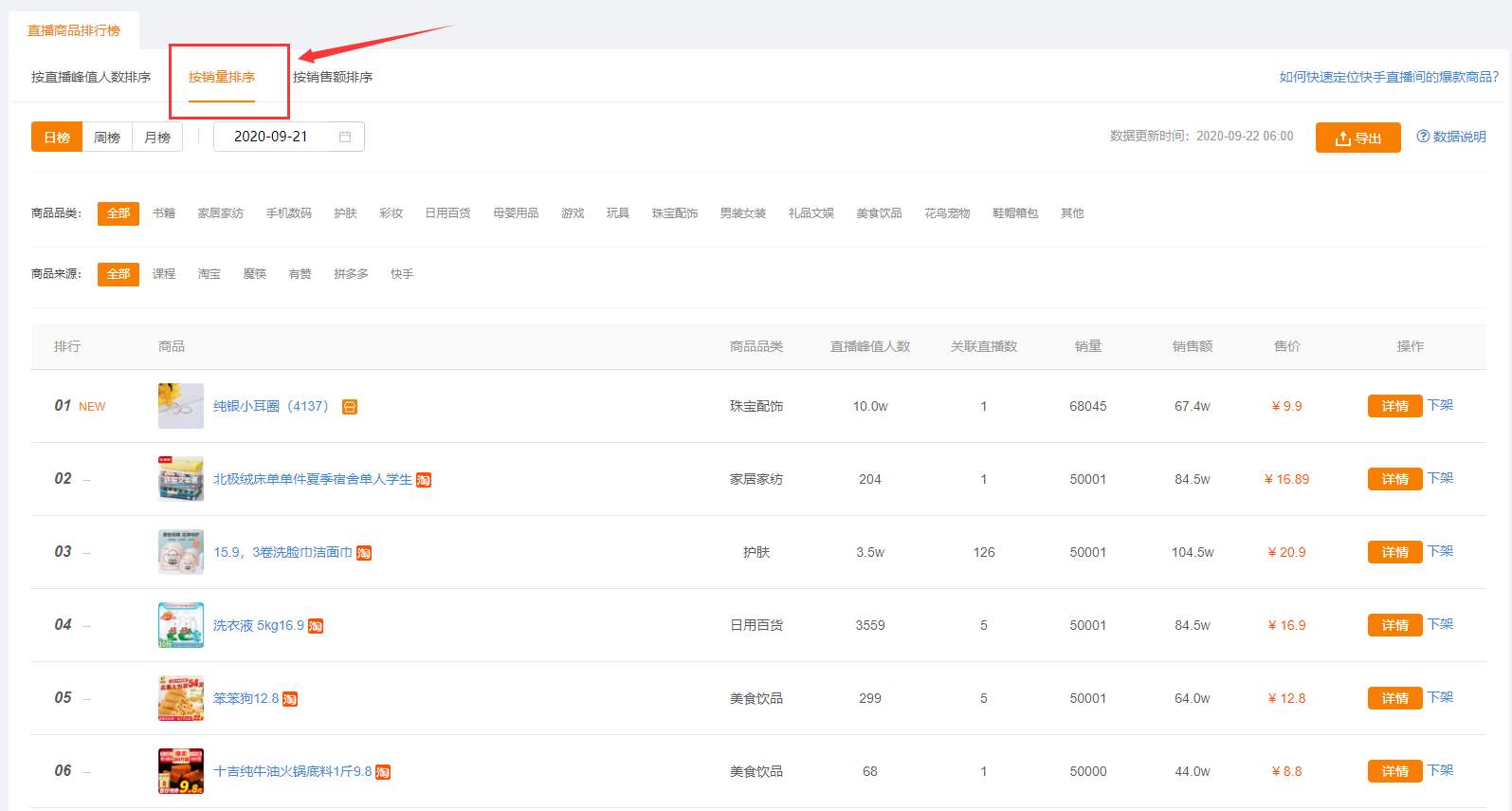
Task: Click 详情 button for 纯银小耳圈 row
Action: (x=1394, y=406)
